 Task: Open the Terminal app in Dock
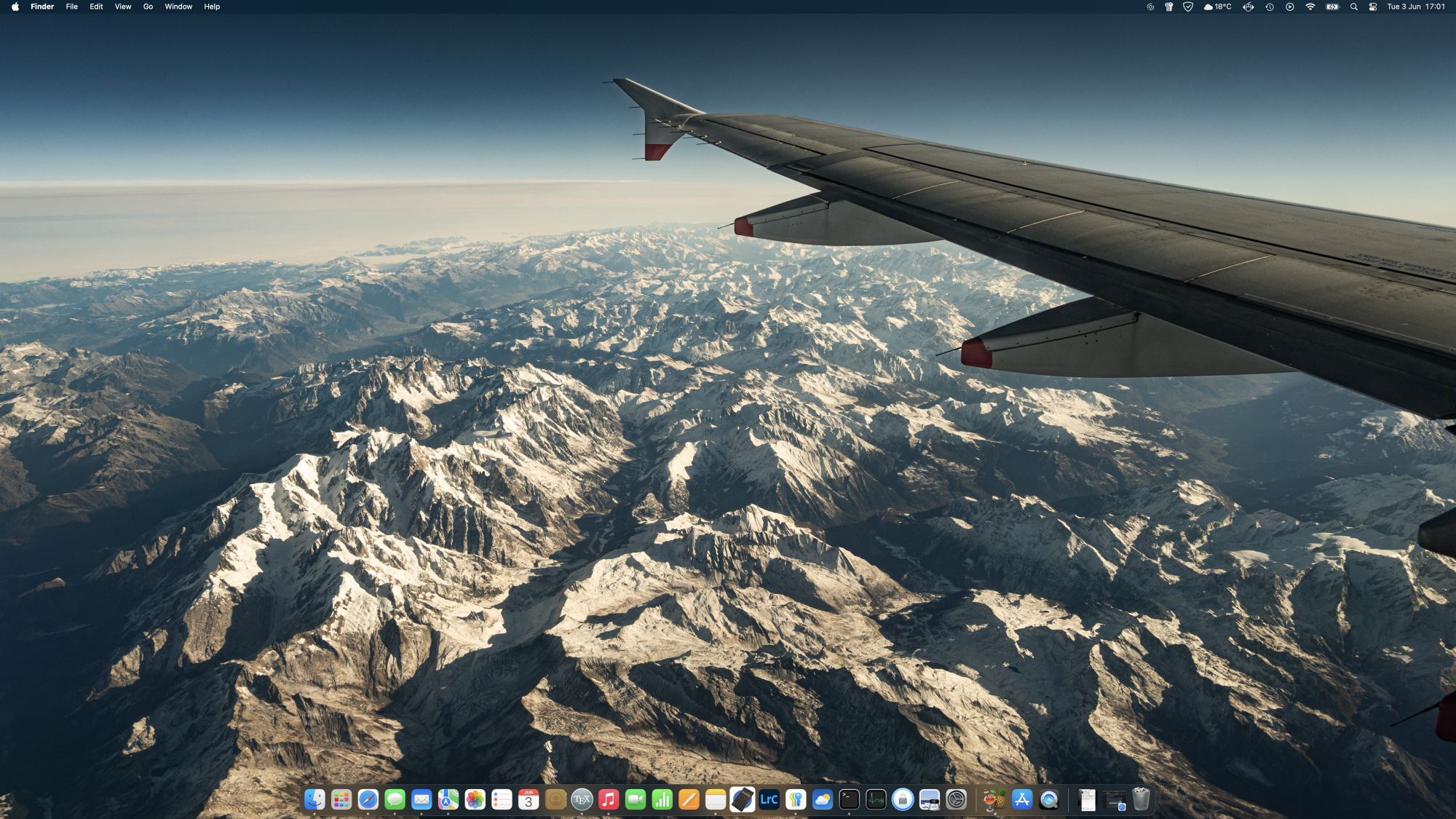tap(849, 799)
